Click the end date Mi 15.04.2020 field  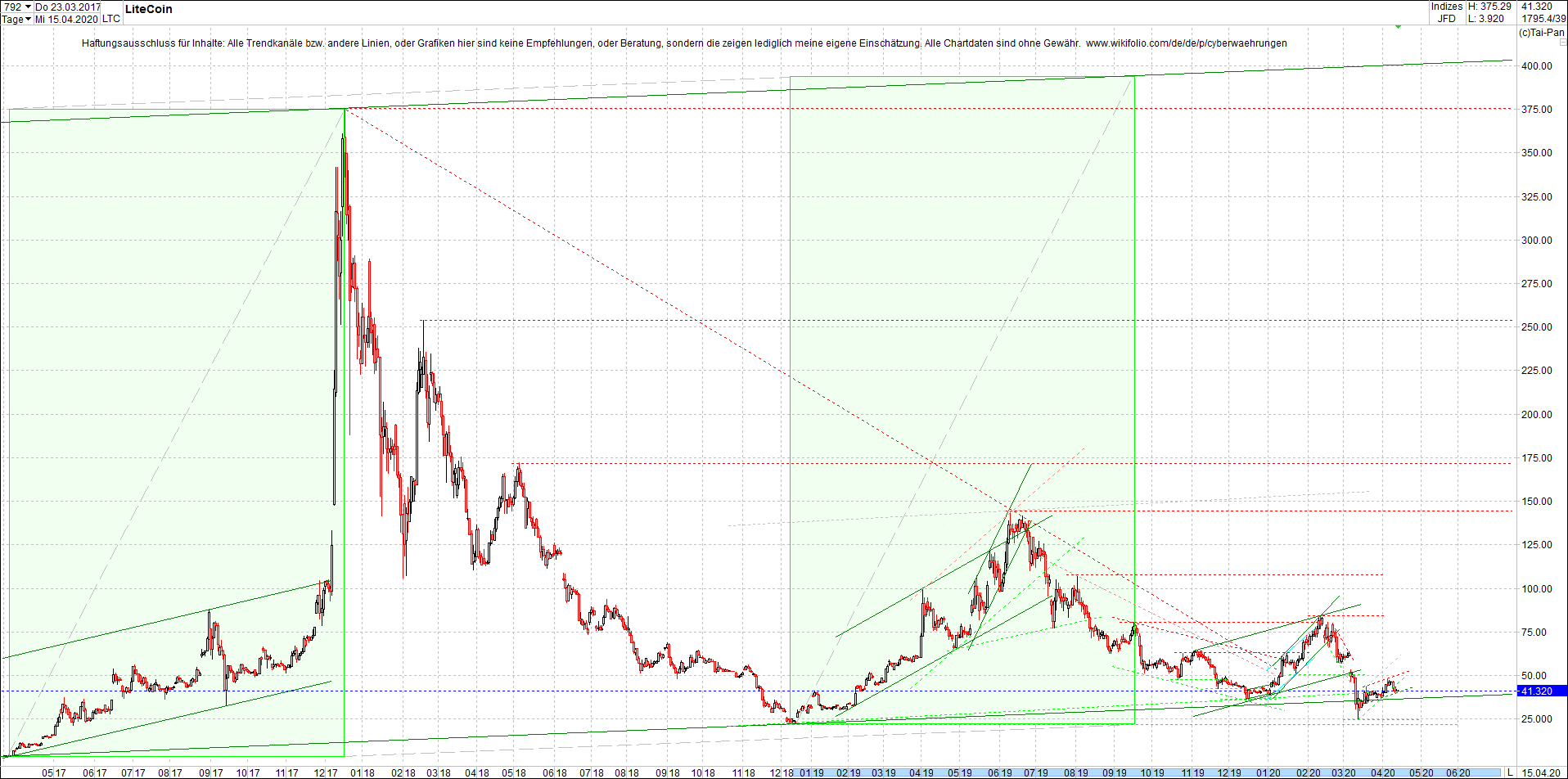click(66, 19)
